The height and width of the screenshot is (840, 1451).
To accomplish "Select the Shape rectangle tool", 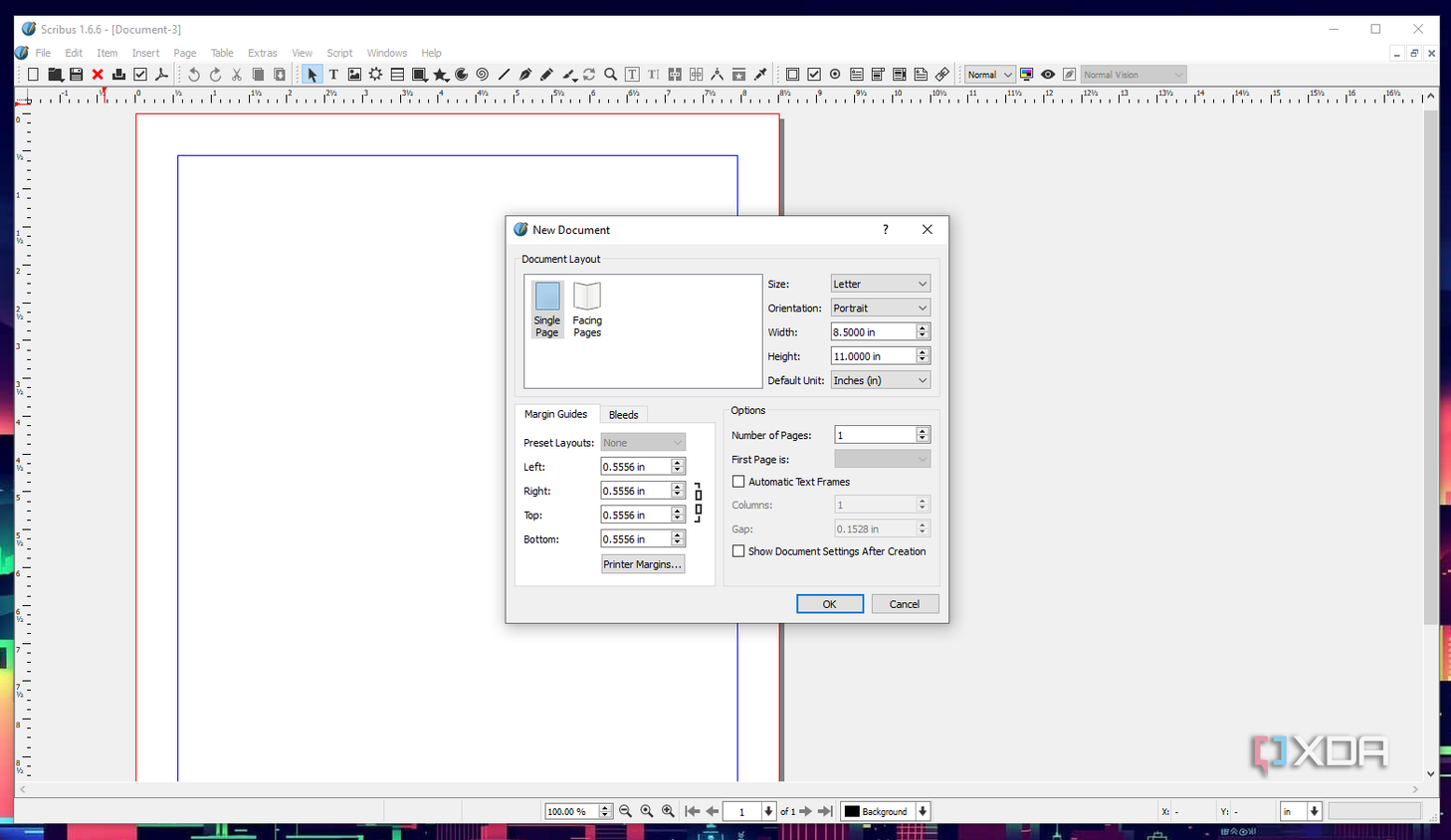I will [x=419, y=75].
